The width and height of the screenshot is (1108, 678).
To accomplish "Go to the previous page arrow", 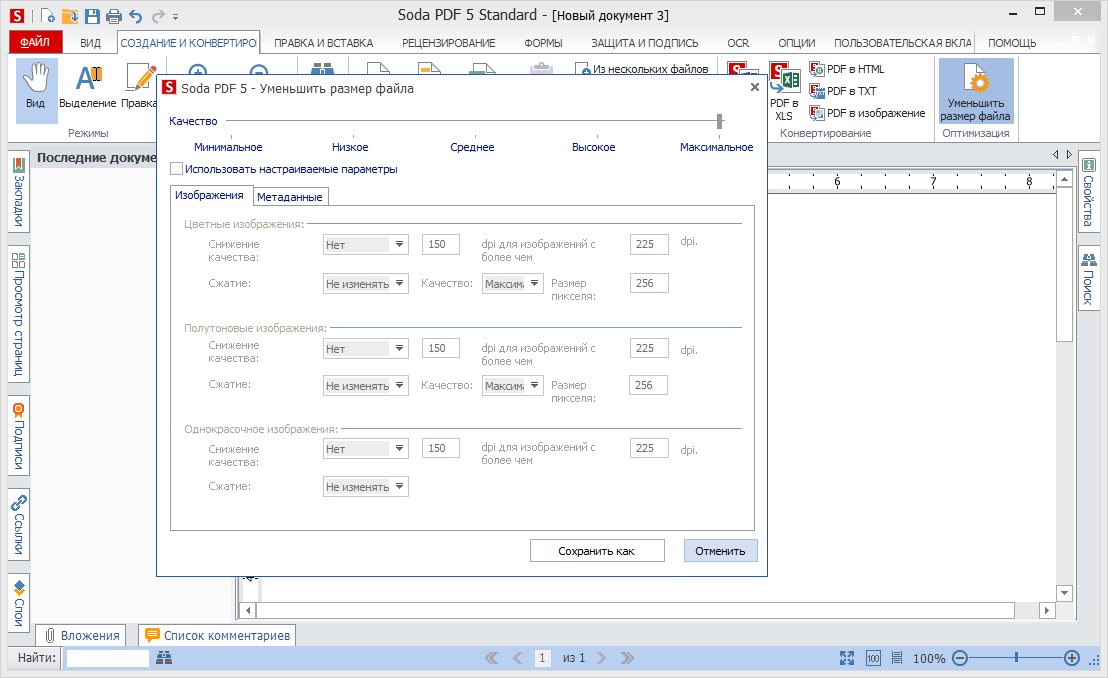I will tap(518, 657).
